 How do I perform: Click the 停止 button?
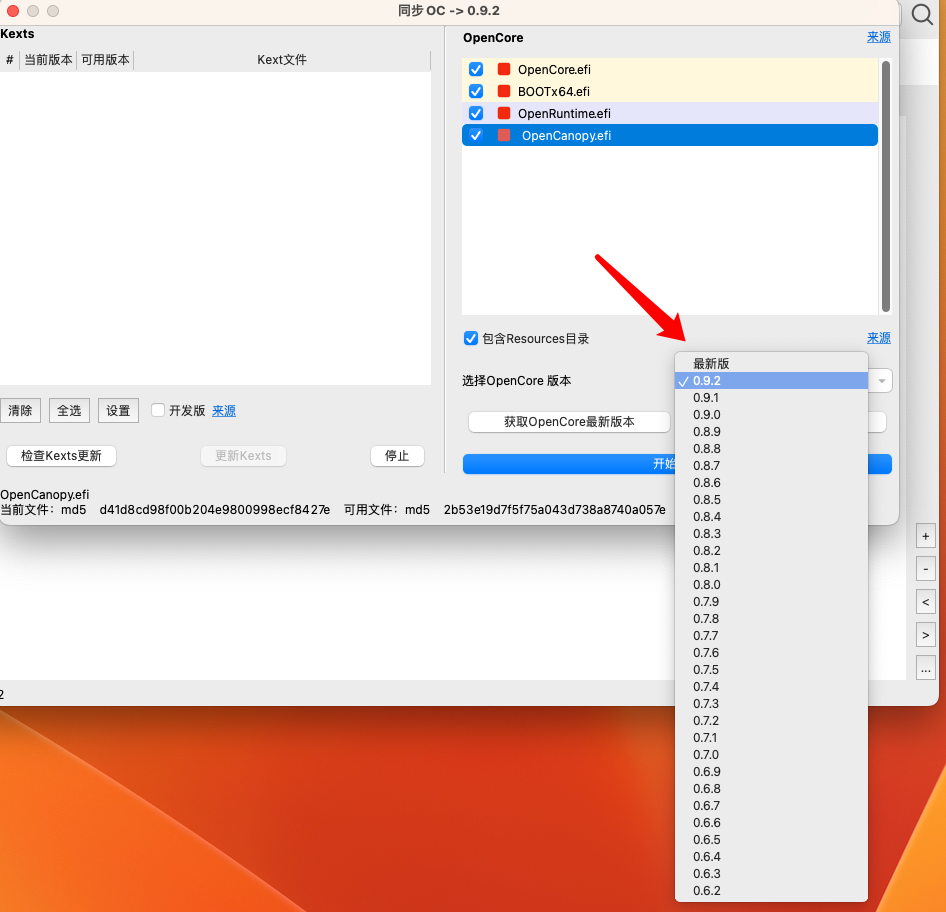point(397,455)
